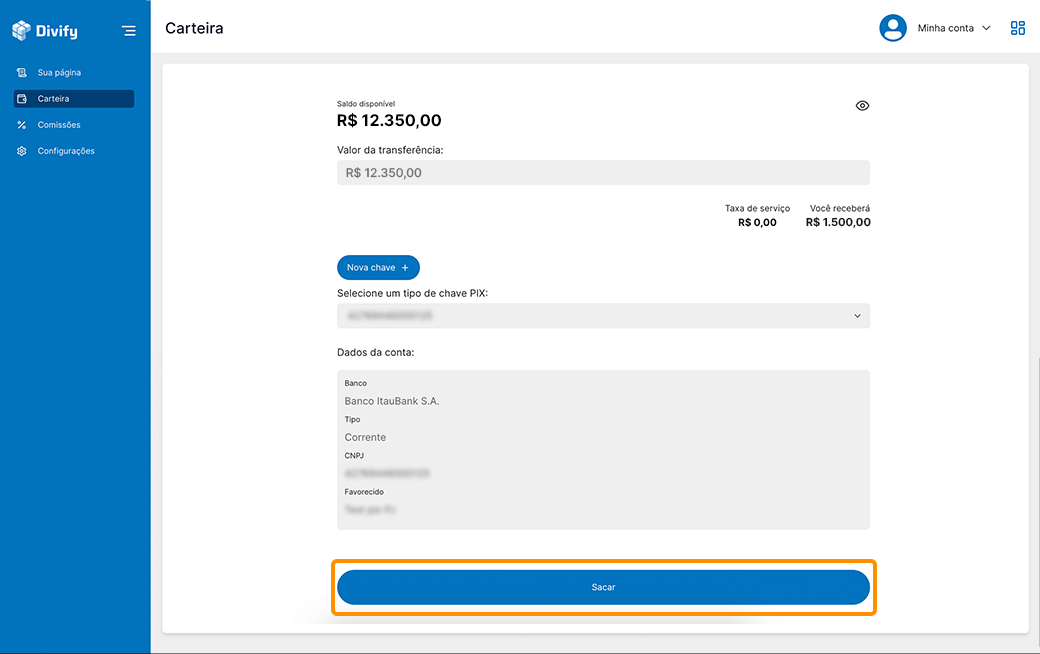The image size is (1040, 654).
Task: Expand the Minha conta chevron
Action: click(987, 28)
